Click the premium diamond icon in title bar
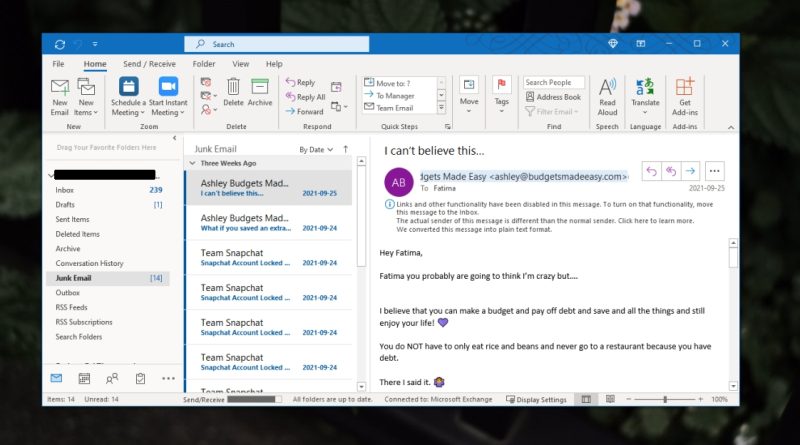The width and height of the screenshot is (800, 445). tap(613, 44)
